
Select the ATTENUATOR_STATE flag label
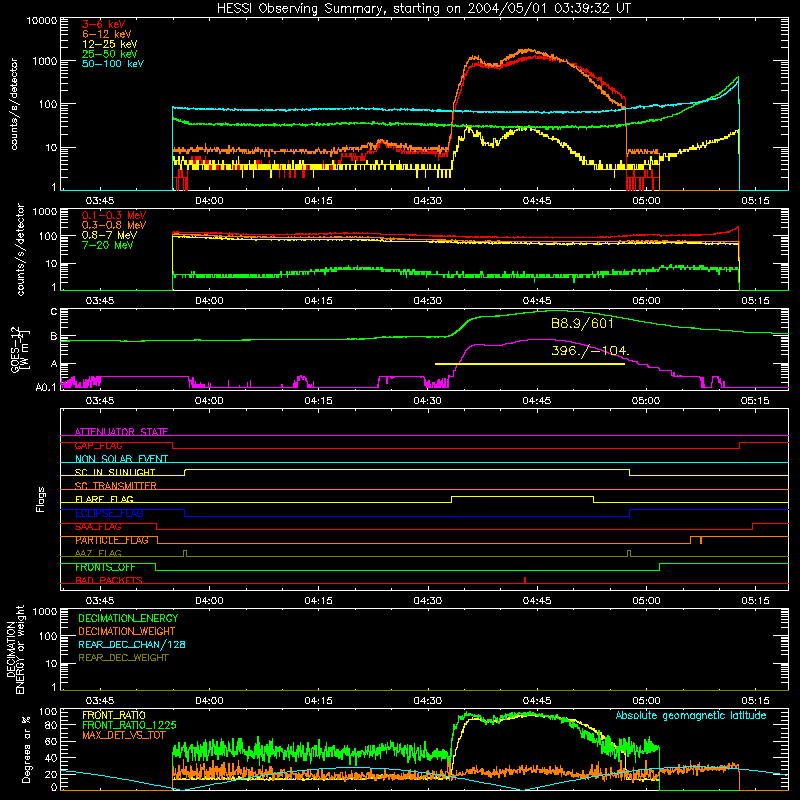121,432
